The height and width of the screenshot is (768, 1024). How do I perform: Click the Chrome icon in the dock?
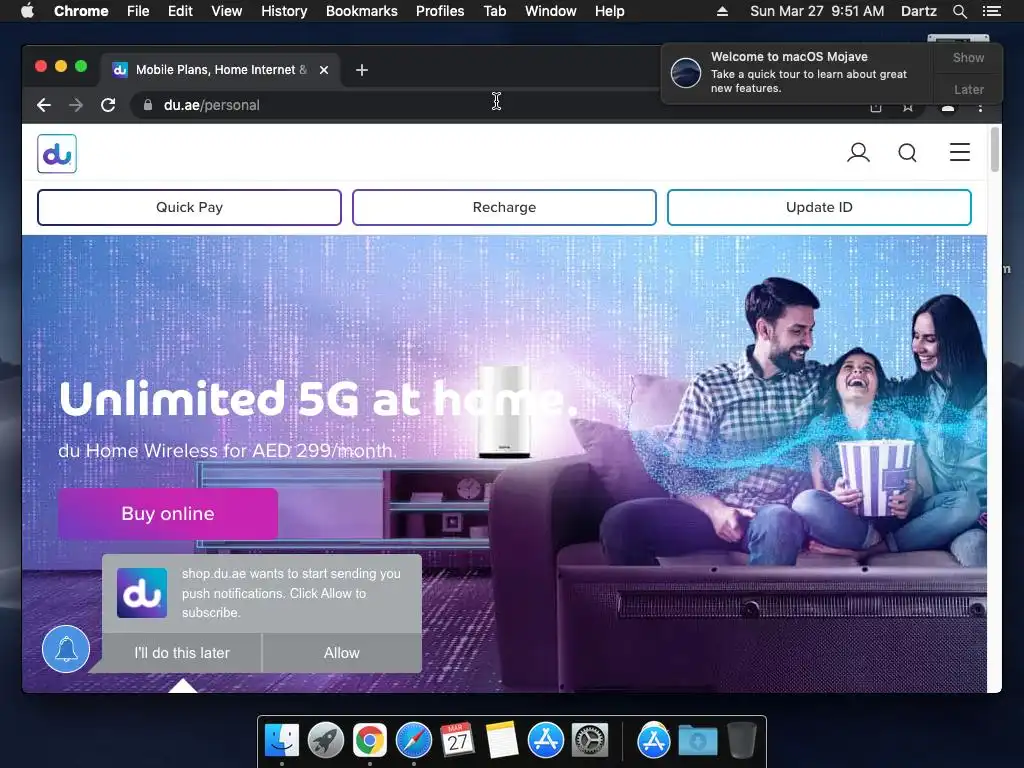coord(370,740)
